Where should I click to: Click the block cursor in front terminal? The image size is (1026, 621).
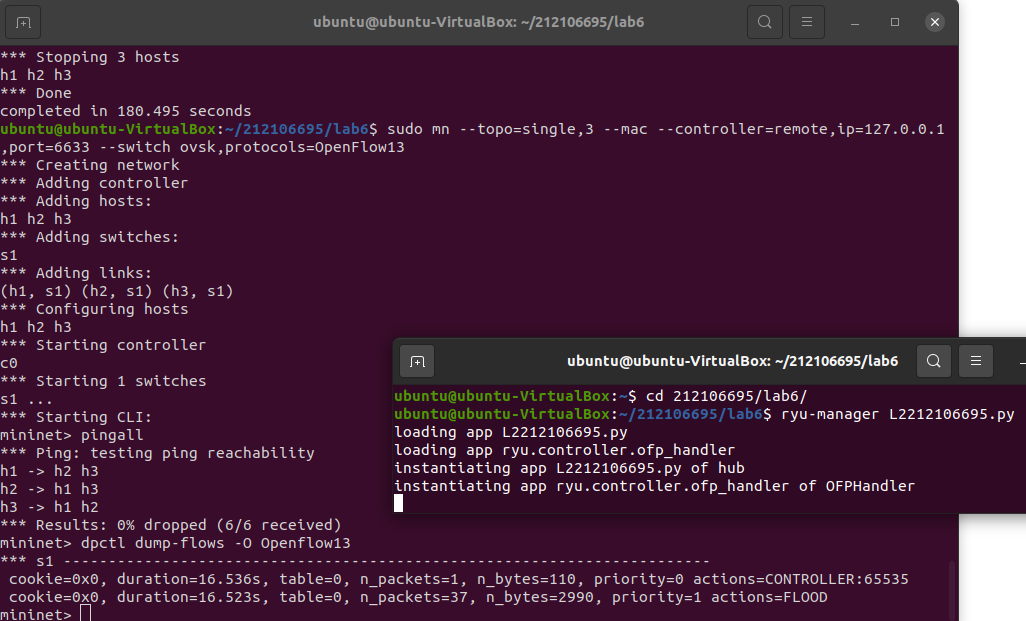click(x=398, y=503)
